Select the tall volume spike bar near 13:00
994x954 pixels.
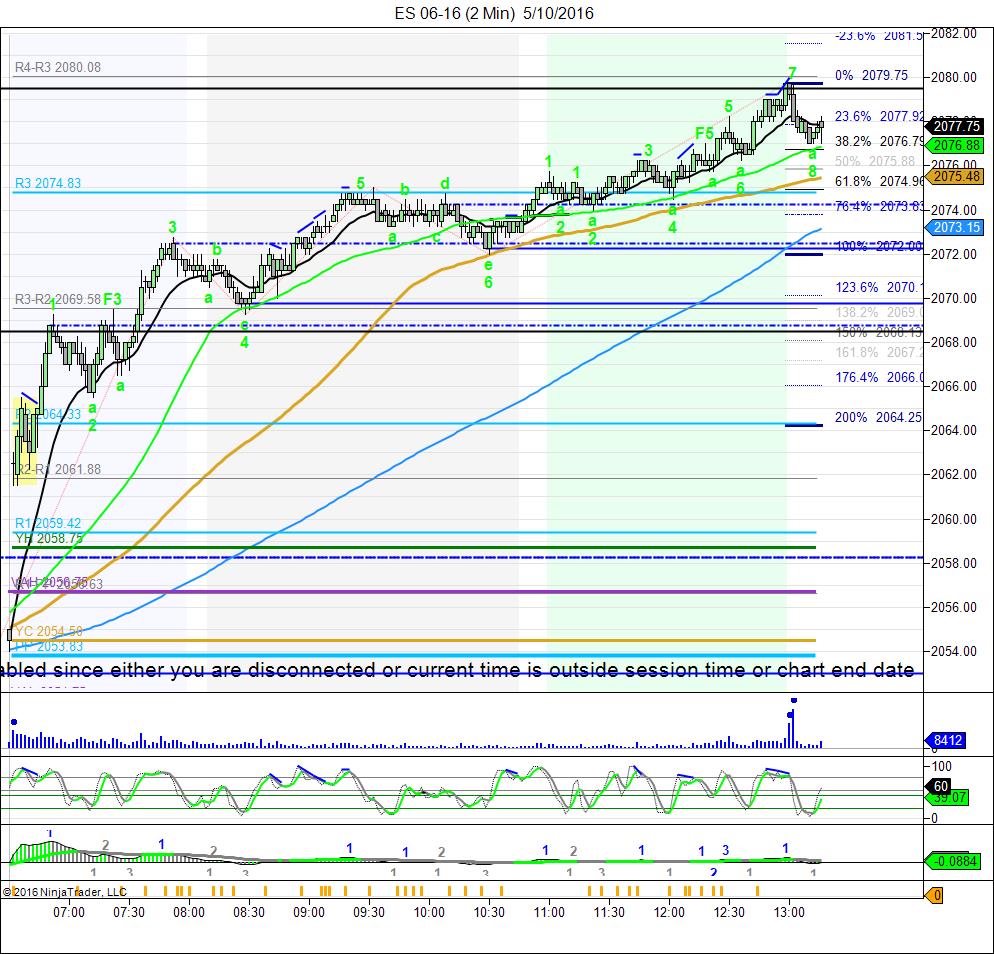791,726
